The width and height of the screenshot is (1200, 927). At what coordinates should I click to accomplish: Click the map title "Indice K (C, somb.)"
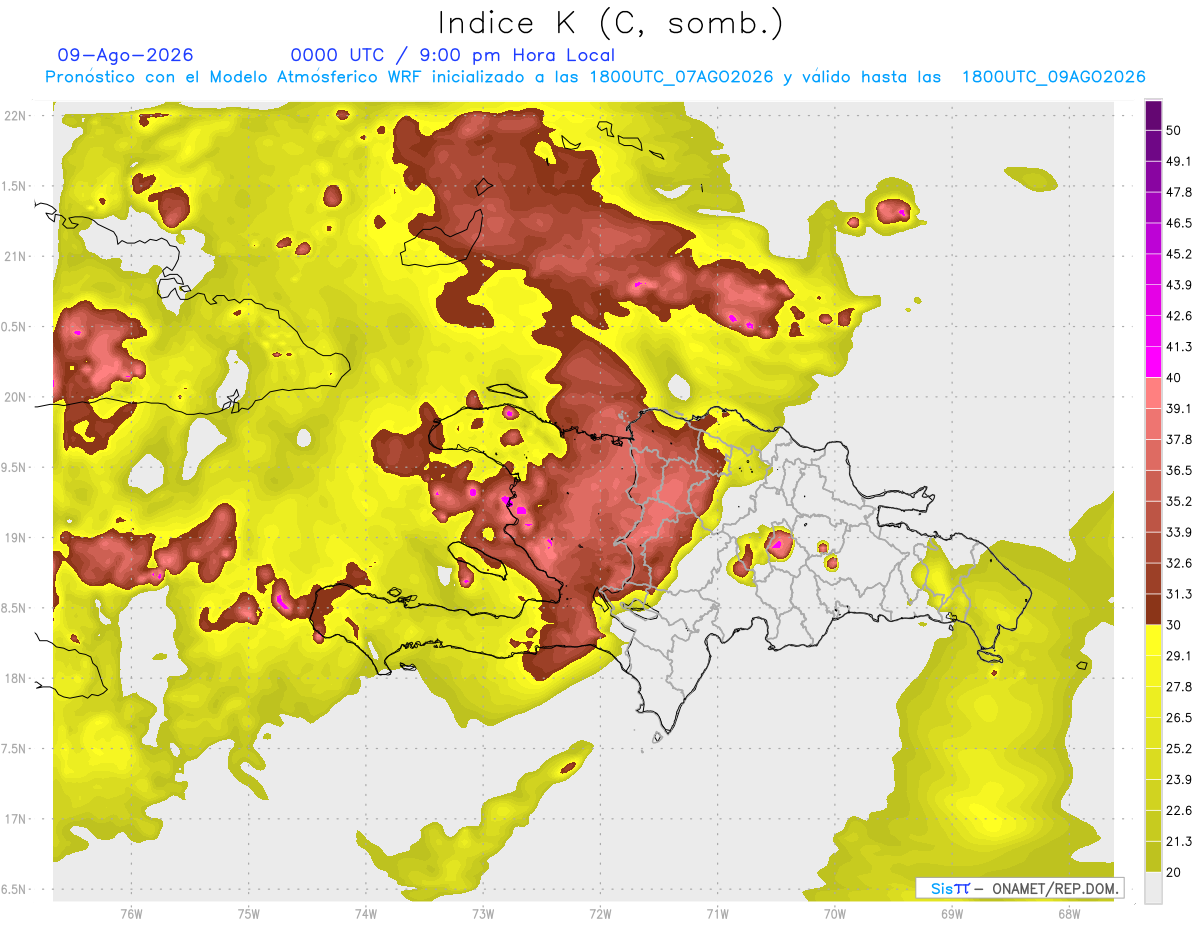610,23
